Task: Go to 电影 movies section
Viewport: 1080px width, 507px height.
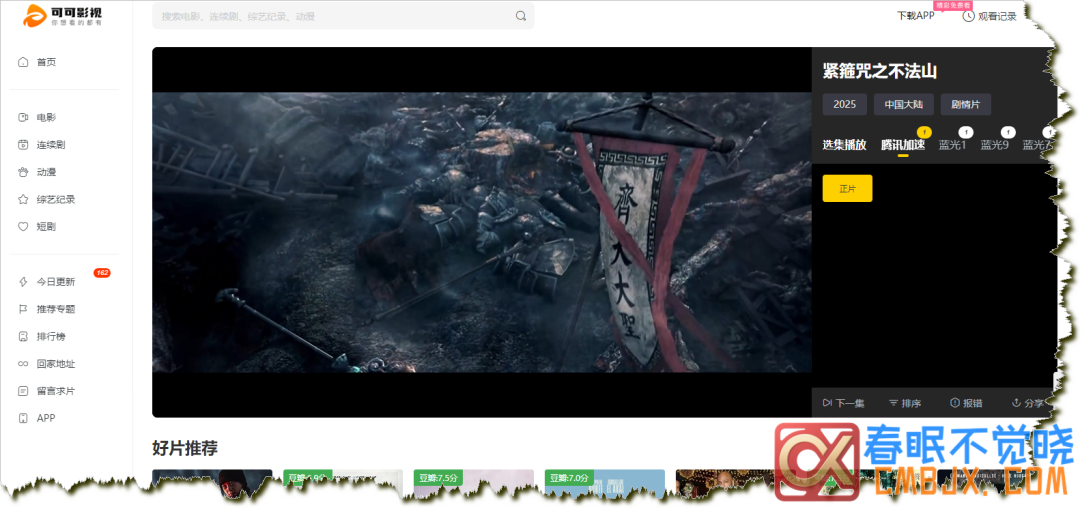Action: (46, 117)
